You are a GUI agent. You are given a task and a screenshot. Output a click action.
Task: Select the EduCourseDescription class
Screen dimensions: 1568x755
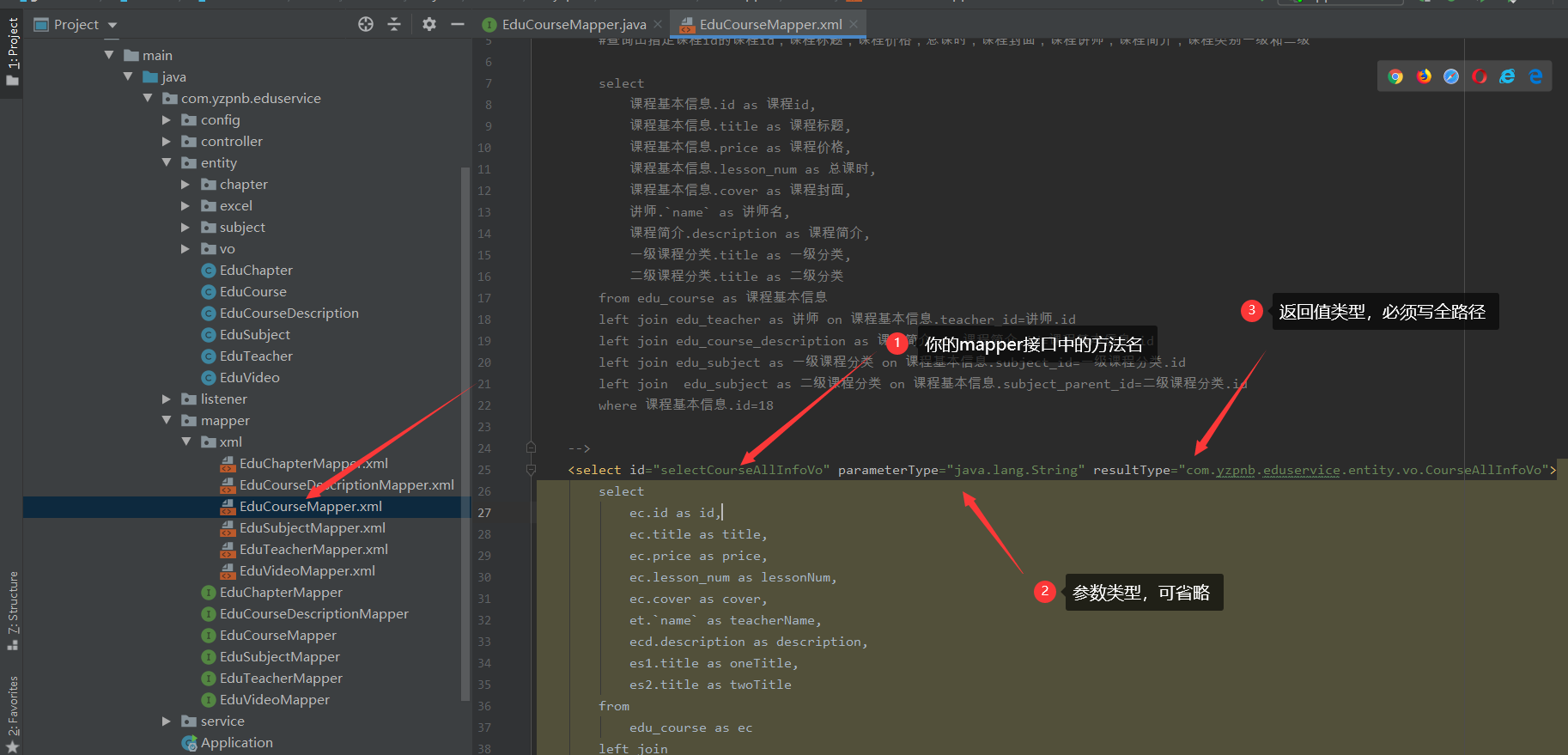(x=289, y=313)
